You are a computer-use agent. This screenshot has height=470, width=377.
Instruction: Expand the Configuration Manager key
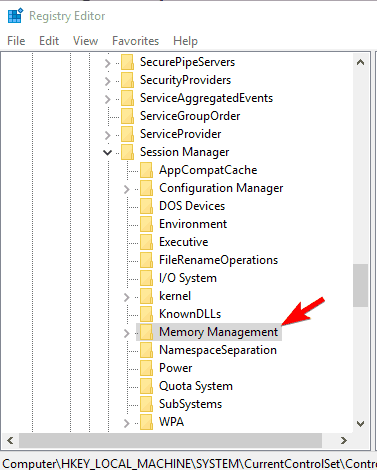pyautogui.click(x=126, y=189)
